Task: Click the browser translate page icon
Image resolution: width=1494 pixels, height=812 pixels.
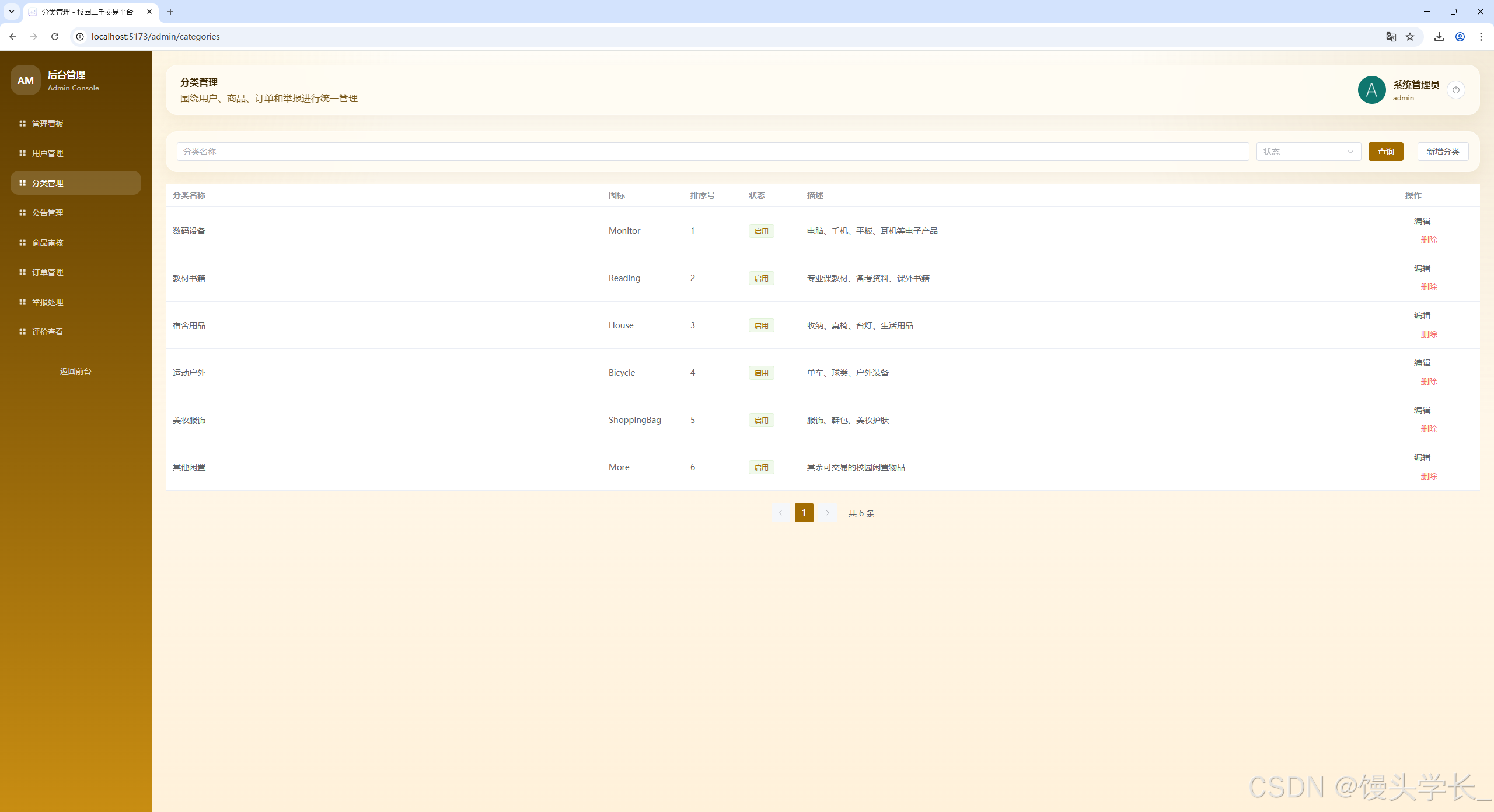Action: point(1391,37)
